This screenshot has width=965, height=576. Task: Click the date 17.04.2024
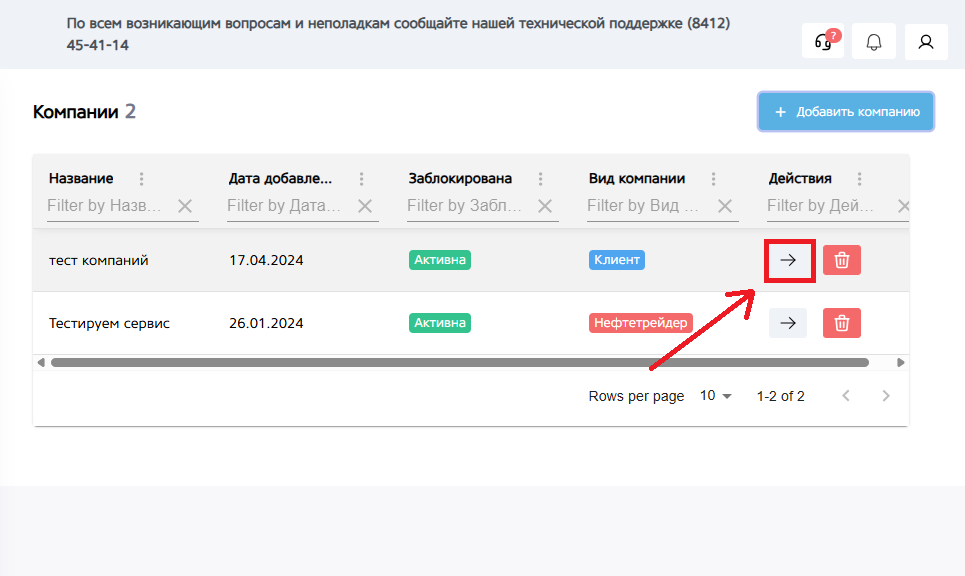click(x=266, y=260)
